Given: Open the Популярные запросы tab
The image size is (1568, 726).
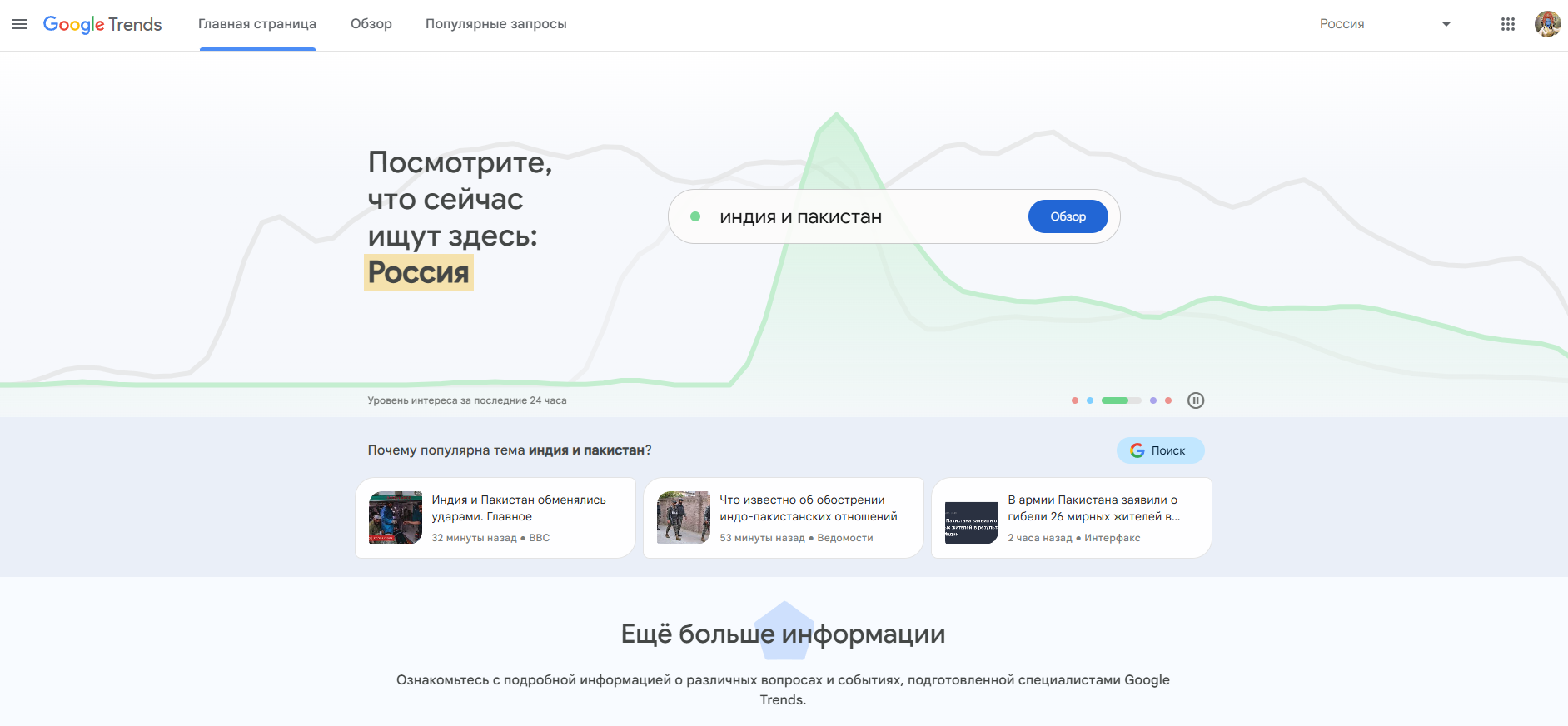Looking at the screenshot, I should tap(496, 24).
